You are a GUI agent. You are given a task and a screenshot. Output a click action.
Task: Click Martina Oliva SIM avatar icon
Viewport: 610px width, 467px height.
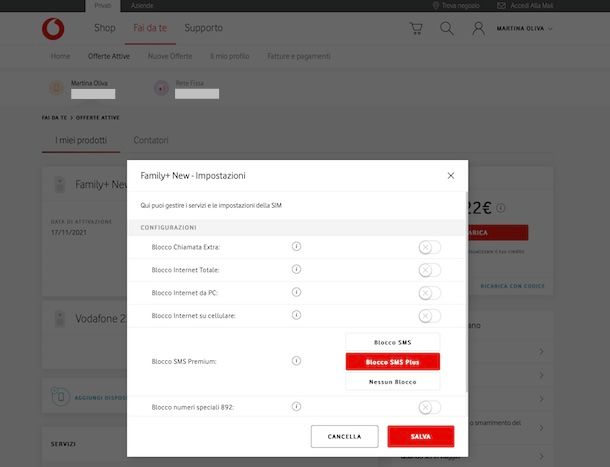[56, 88]
